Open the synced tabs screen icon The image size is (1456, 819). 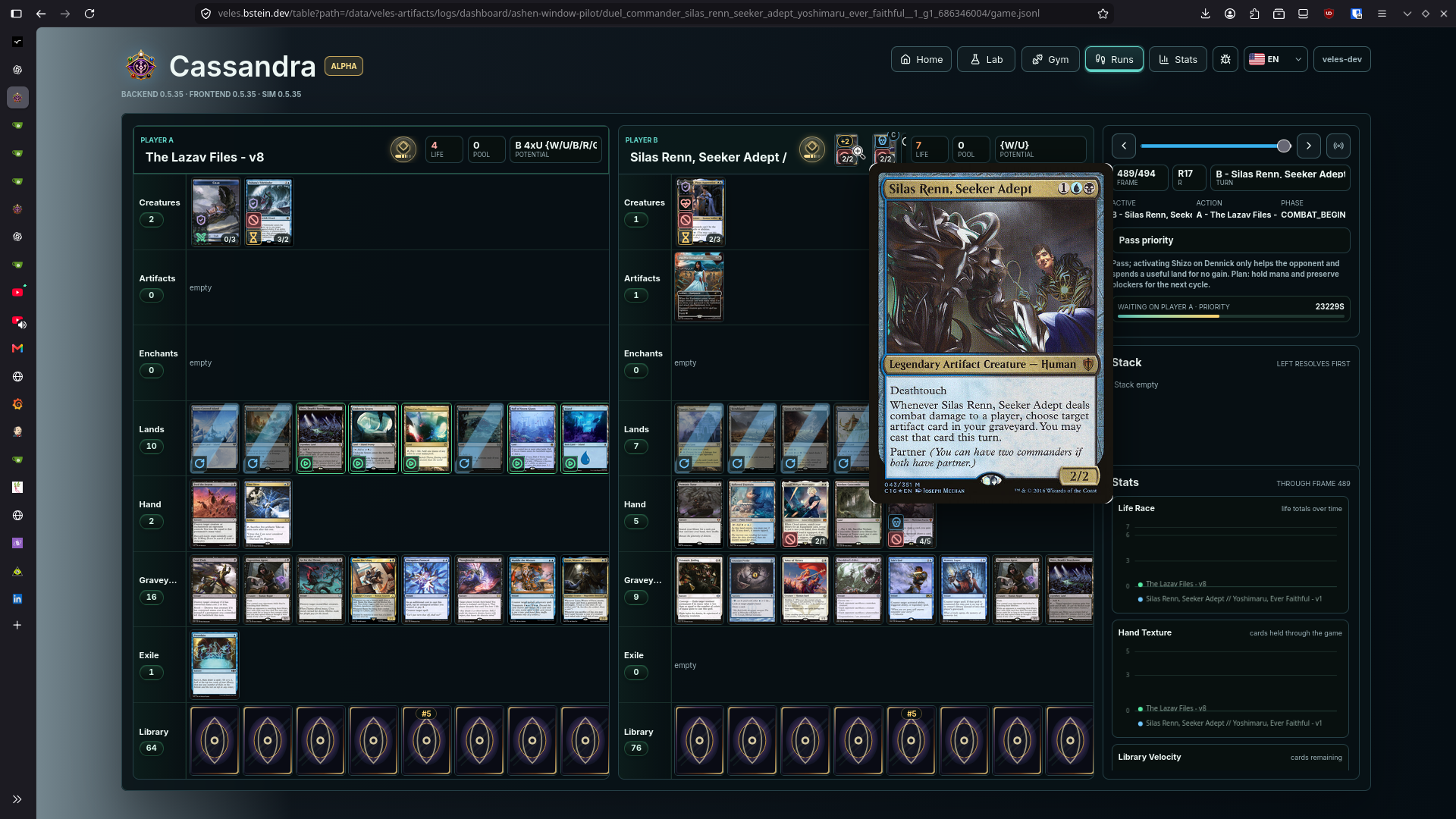coord(1303,14)
